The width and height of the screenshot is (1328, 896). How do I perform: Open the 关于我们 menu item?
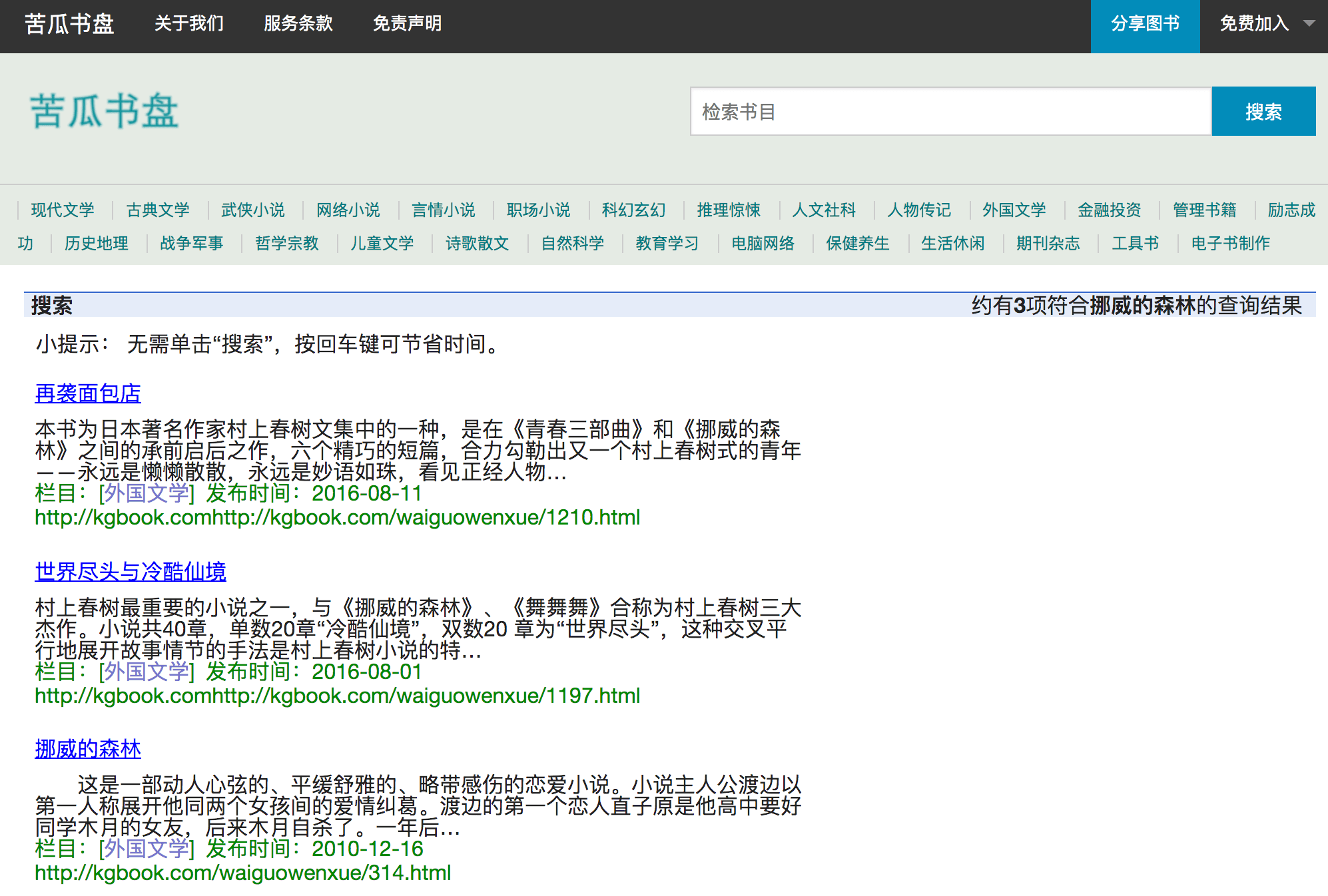click(x=189, y=24)
